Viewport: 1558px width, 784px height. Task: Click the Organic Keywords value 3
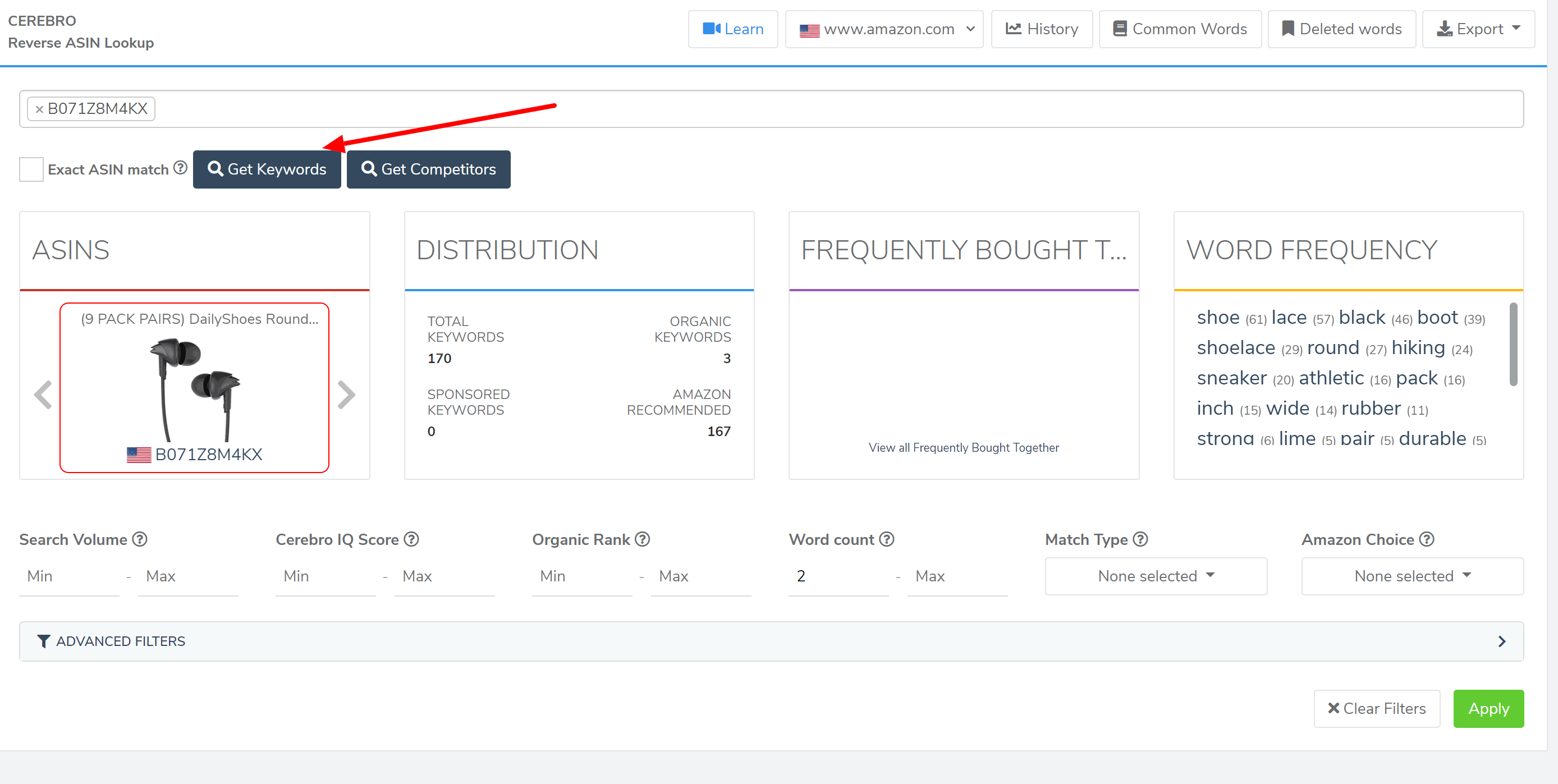point(726,358)
